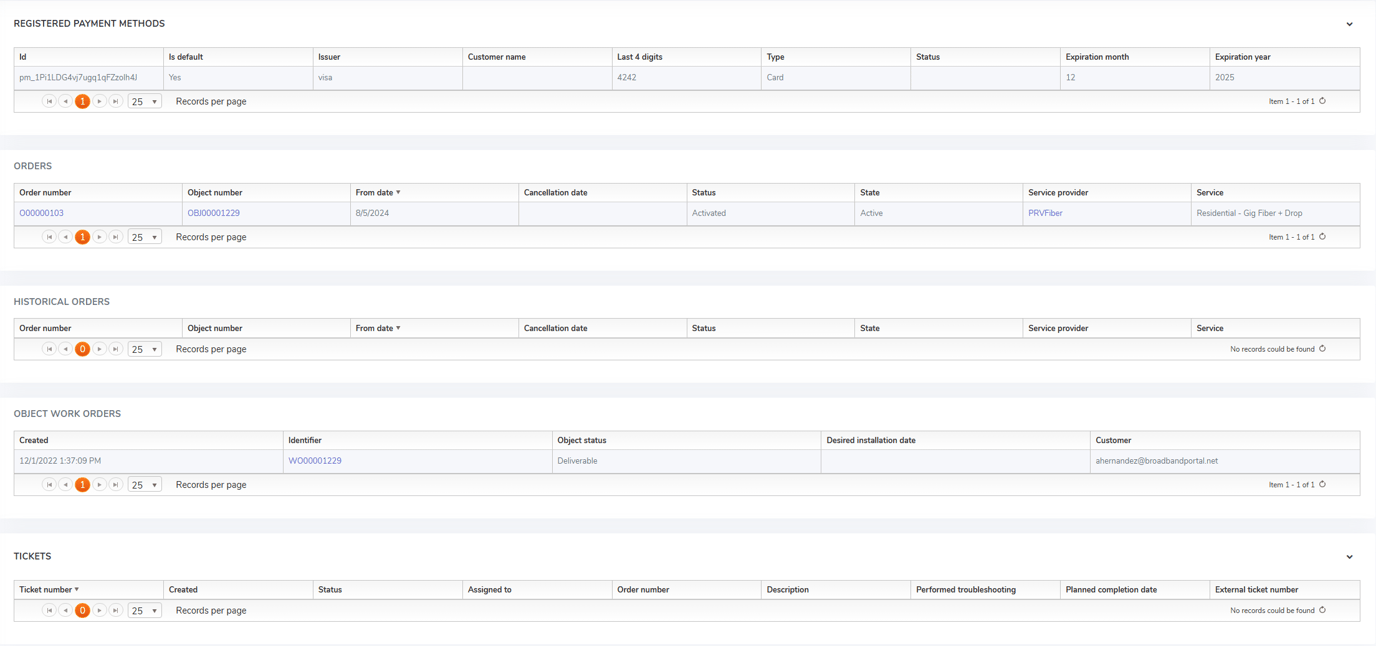Refresh the Registered Payment Methods table
This screenshot has height=646, width=1376.
coord(1322,101)
